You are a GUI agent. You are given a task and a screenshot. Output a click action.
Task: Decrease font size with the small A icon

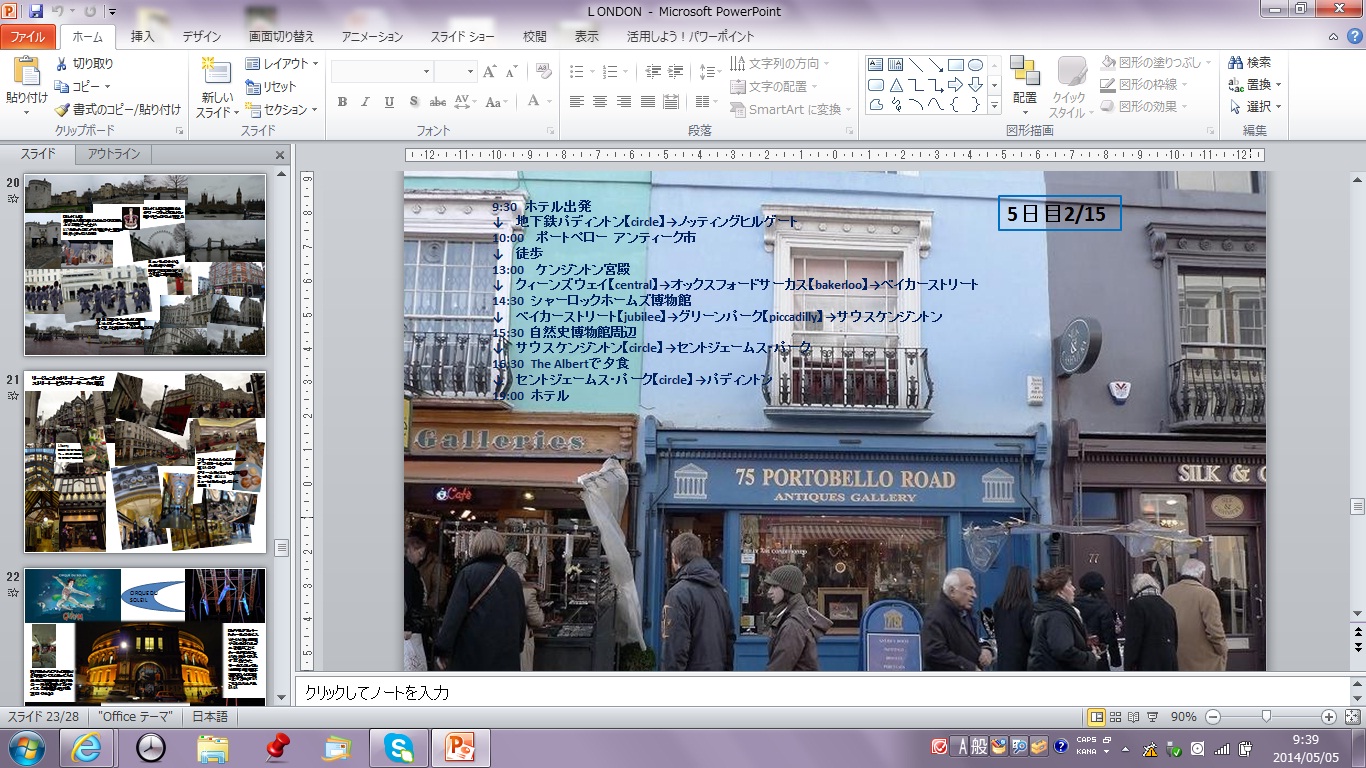click(512, 72)
